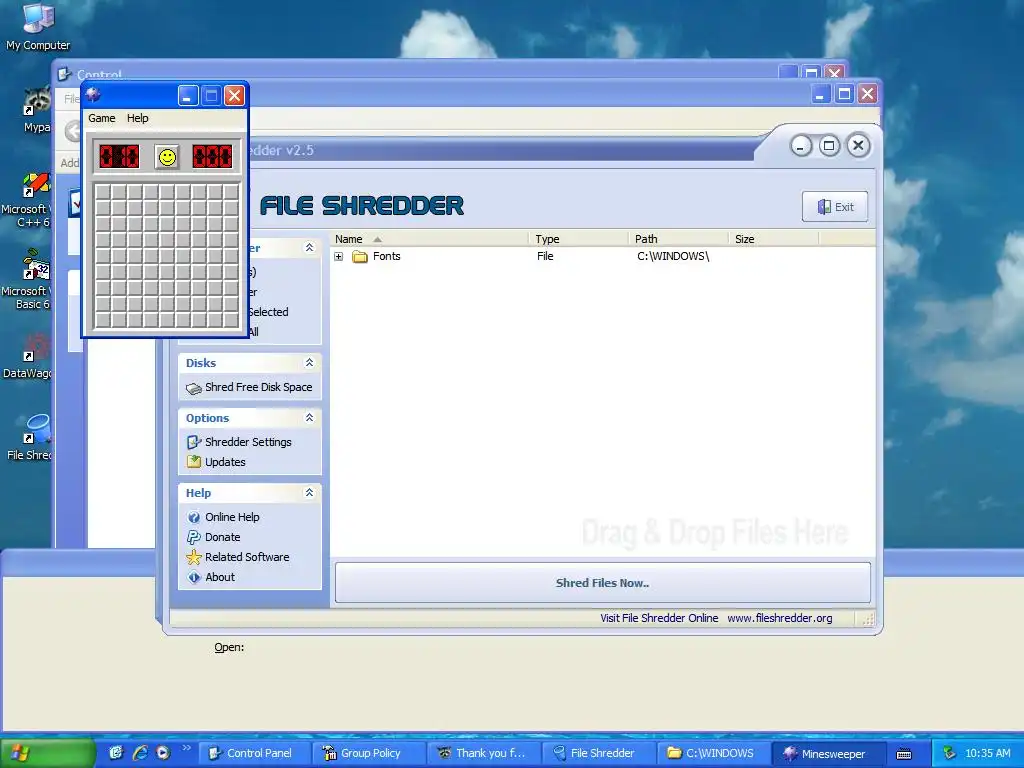Open the Online Help text link
The height and width of the screenshot is (768, 1024).
click(232, 517)
